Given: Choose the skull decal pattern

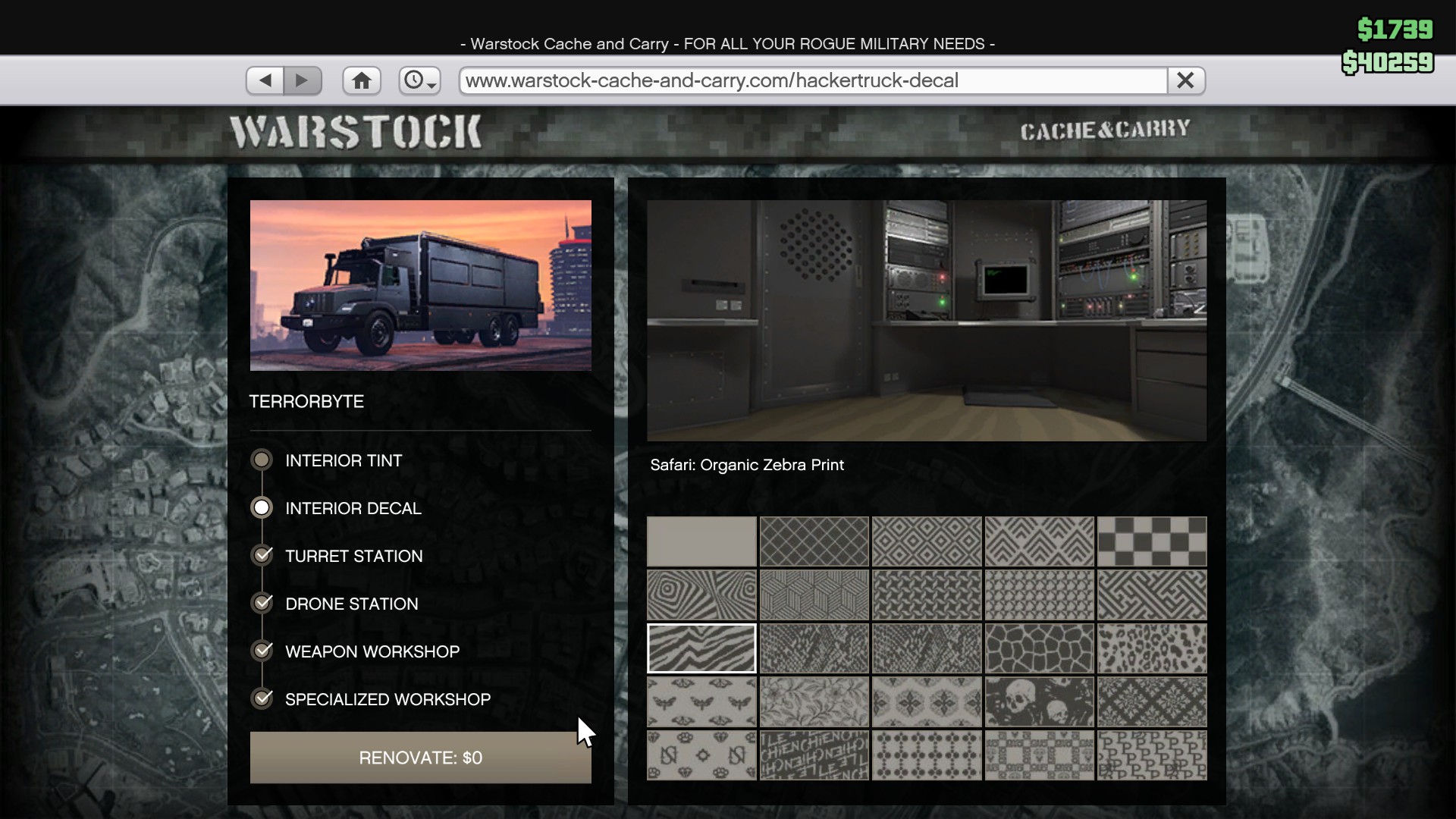Looking at the screenshot, I should point(1039,701).
